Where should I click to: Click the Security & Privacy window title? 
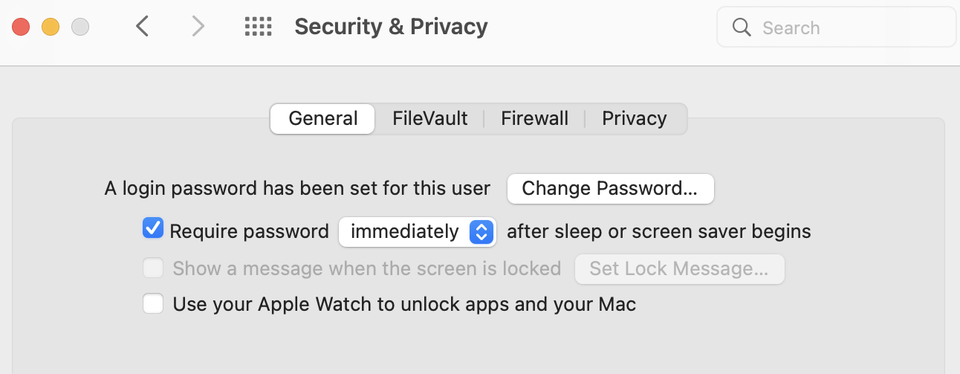[x=391, y=27]
